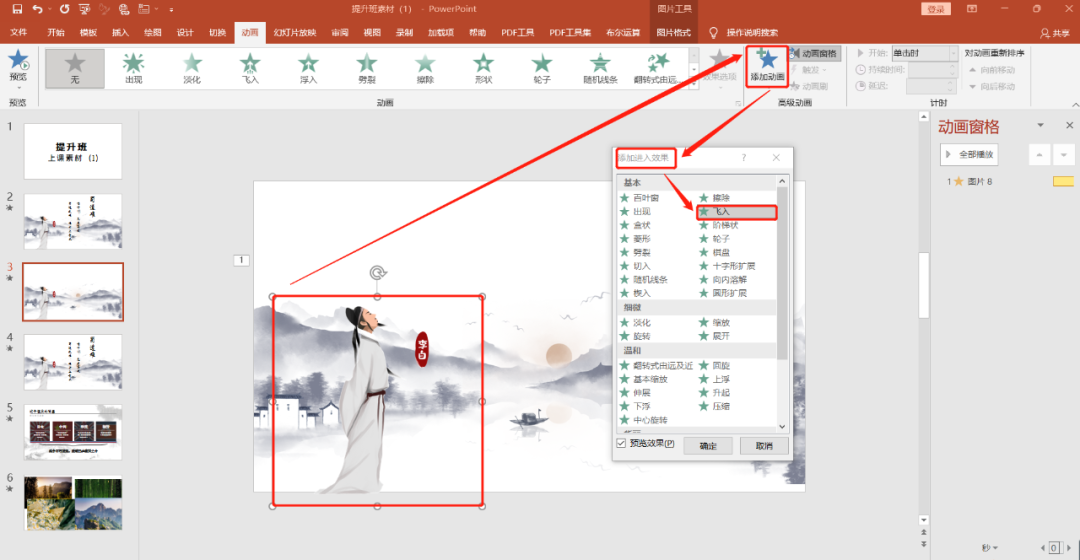Move animation up in pane order
The height and width of the screenshot is (560, 1080).
point(1039,154)
